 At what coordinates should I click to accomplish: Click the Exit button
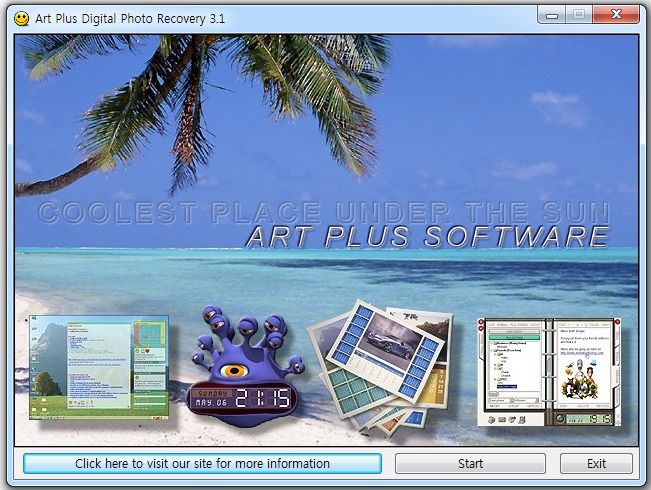click(596, 463)
